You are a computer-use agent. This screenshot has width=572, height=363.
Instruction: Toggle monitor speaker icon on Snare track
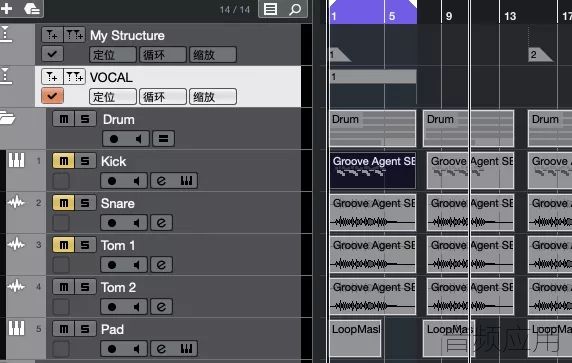point(136,223)
